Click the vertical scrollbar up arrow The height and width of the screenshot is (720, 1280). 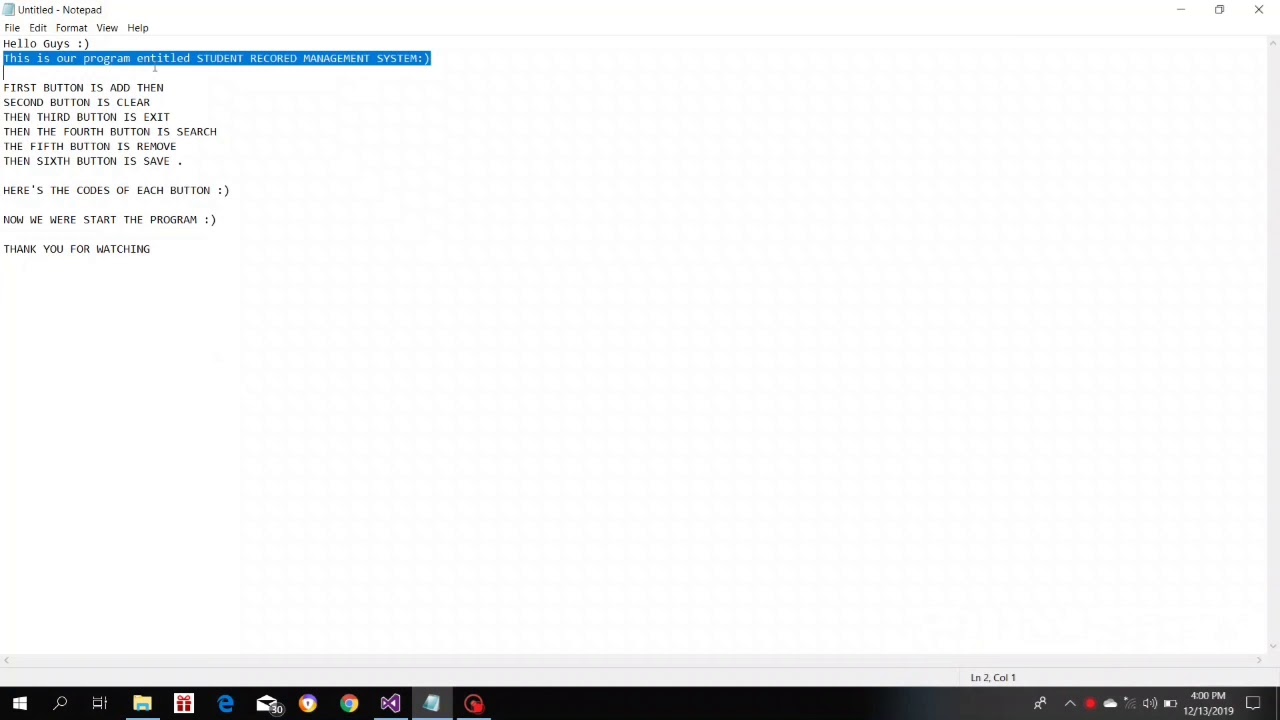1272,43
